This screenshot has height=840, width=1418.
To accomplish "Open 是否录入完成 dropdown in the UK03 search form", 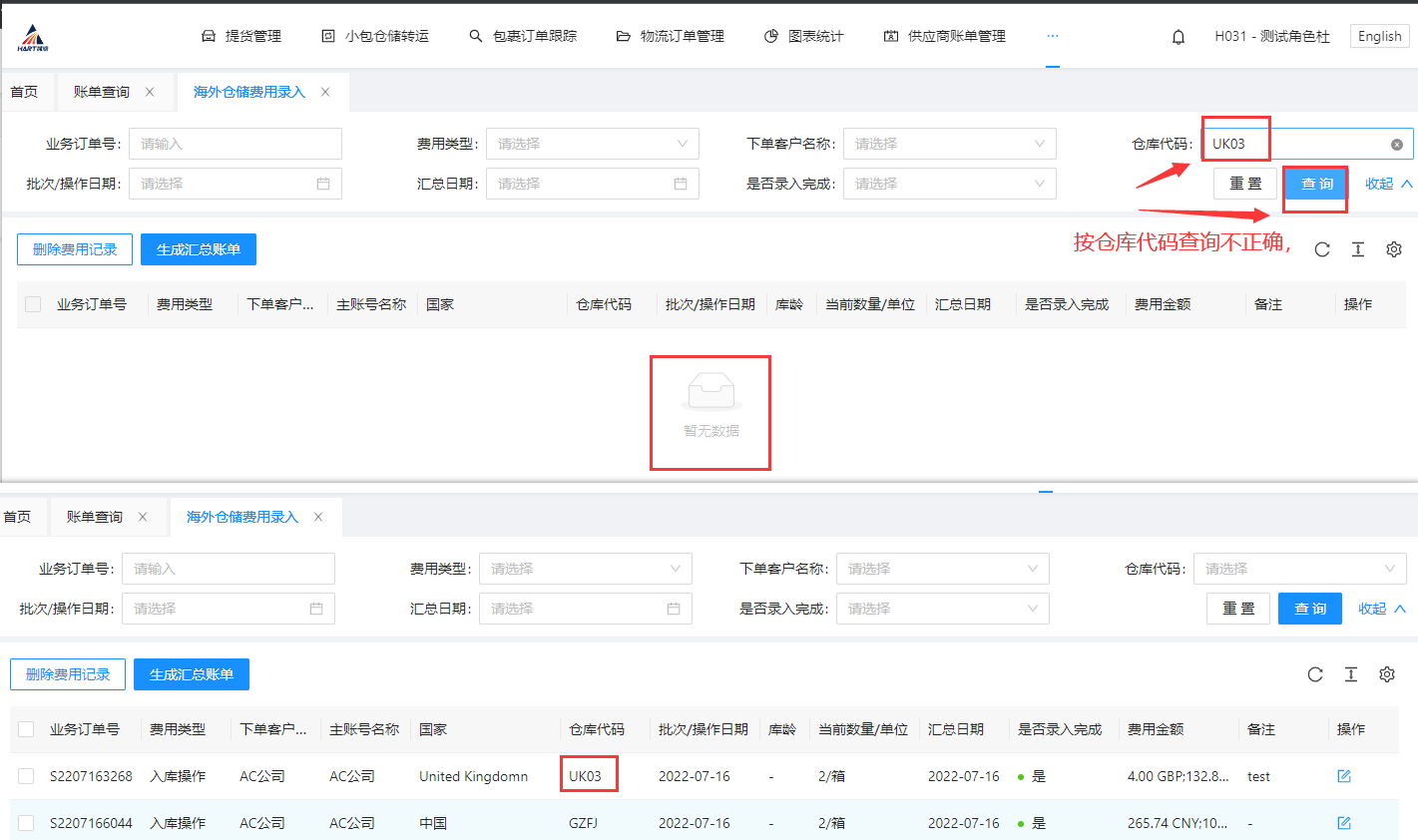I will pos(949,184).
